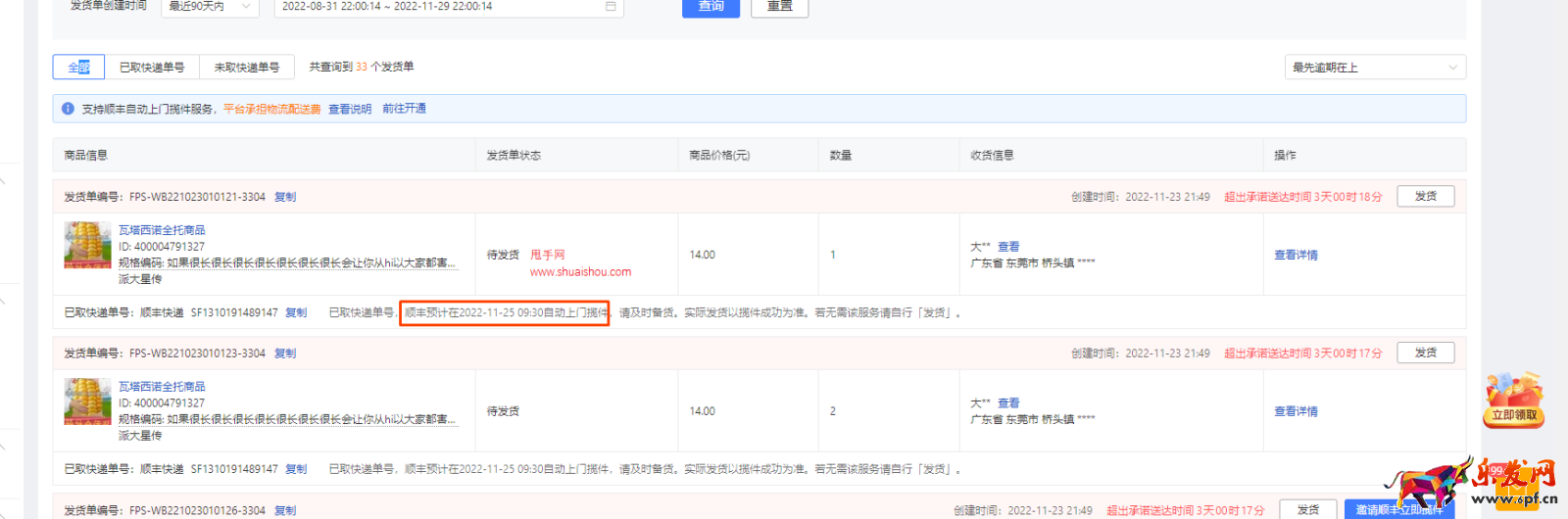This screenshot has width=1568, height=519.
Task: Click 发货 for order ending 0121-3304
Action: (x=1425, y=197)
